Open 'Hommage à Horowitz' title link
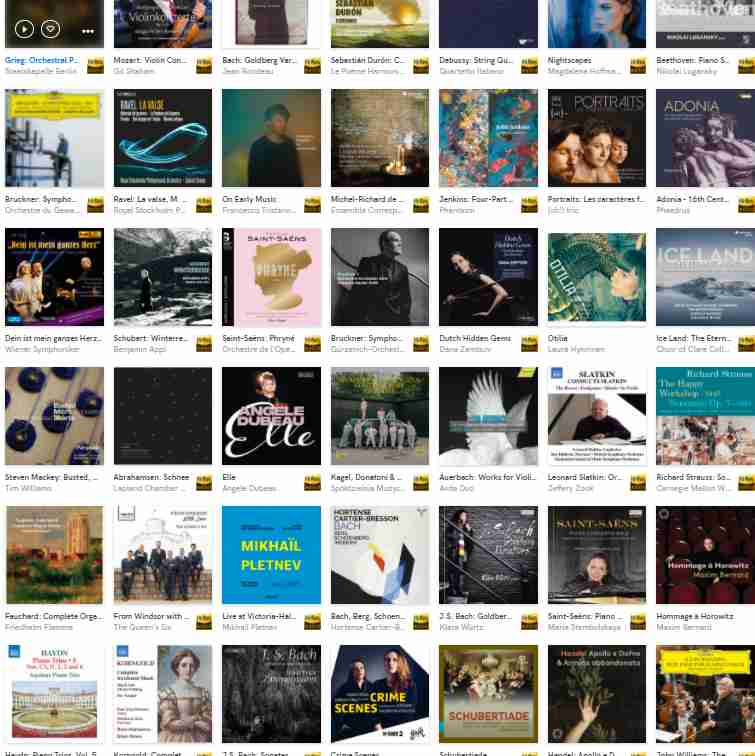Screen dimensions: 755x756 [695, 616]
